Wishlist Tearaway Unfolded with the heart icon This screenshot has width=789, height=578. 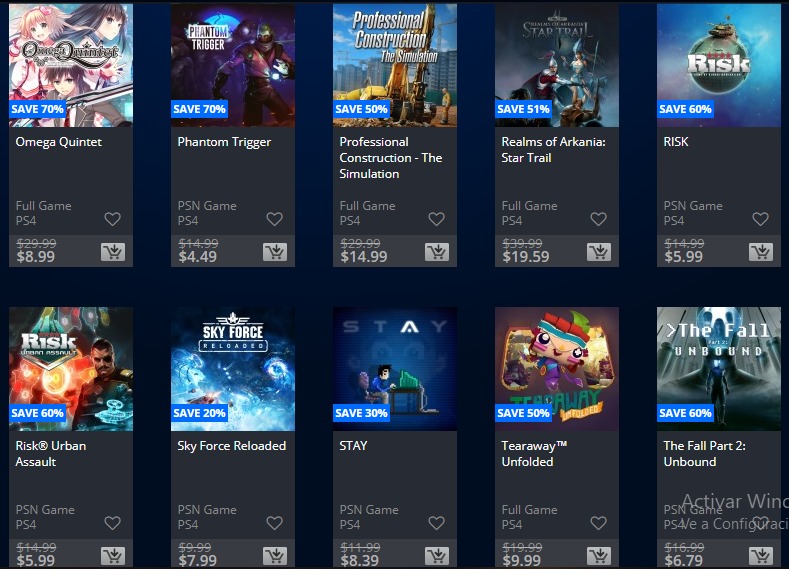tap(599, 523)
